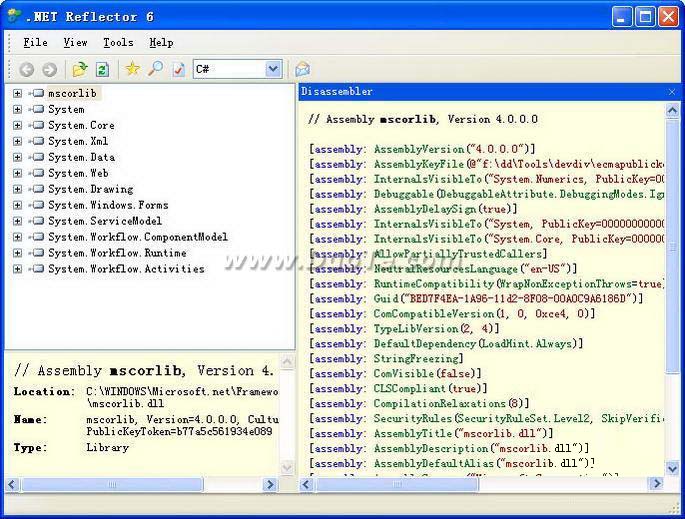The height and width of the screenshot is (519, 685).
Task: Open the C# language dropdown
Action: tap(273, 69)
